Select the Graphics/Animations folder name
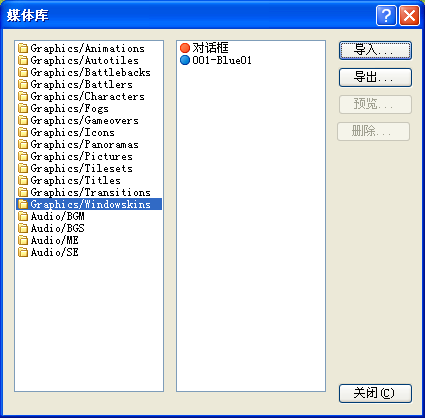Viewport: 425px width, 418px height. (88, 48)
